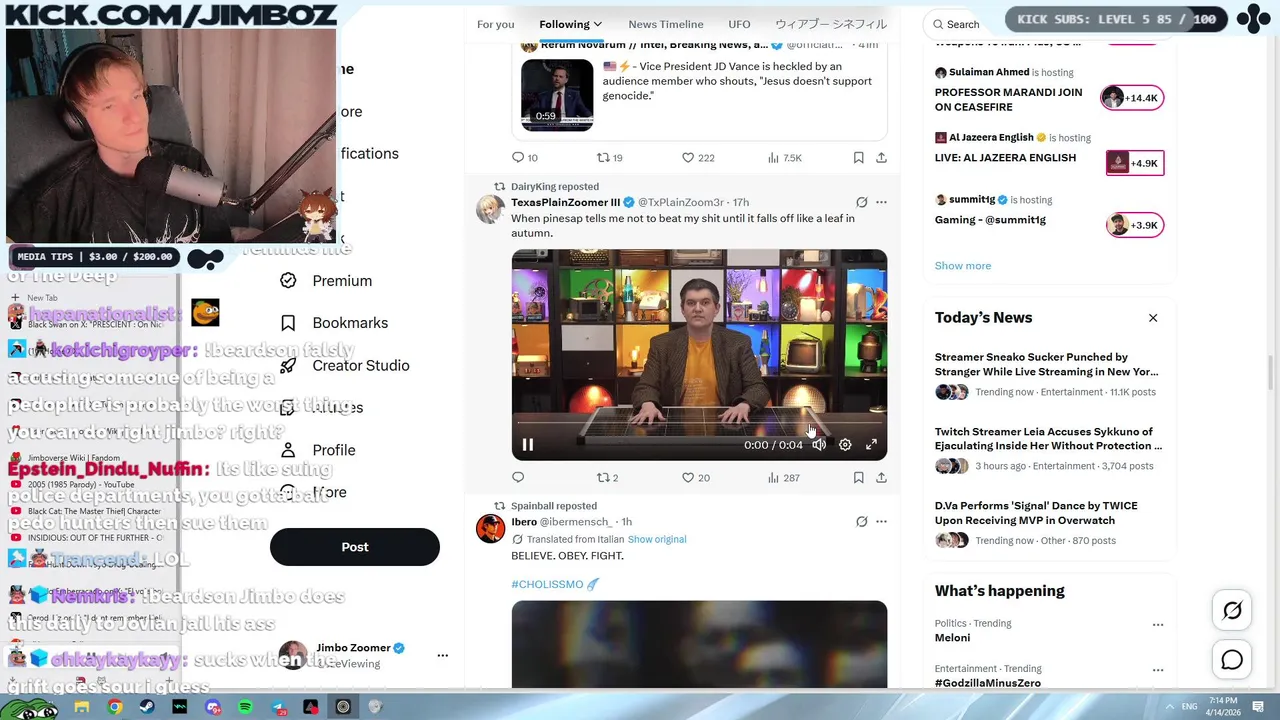Join summit1g space with +3.9K
This screenshot has height=720, width=1280.
[x=1135, y=225]
